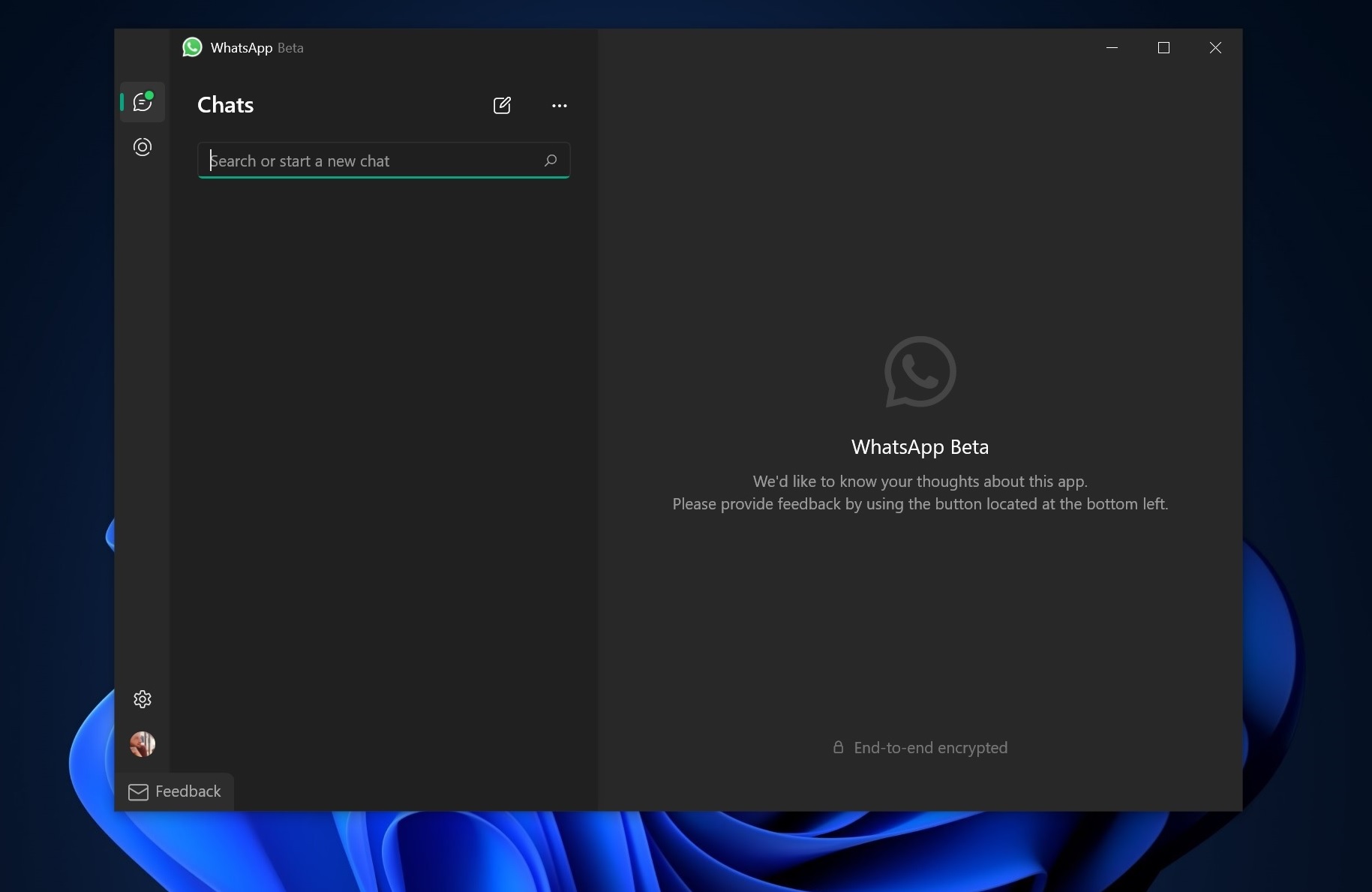Close the WhatsApp Beta window

(x=1215, y=48)
